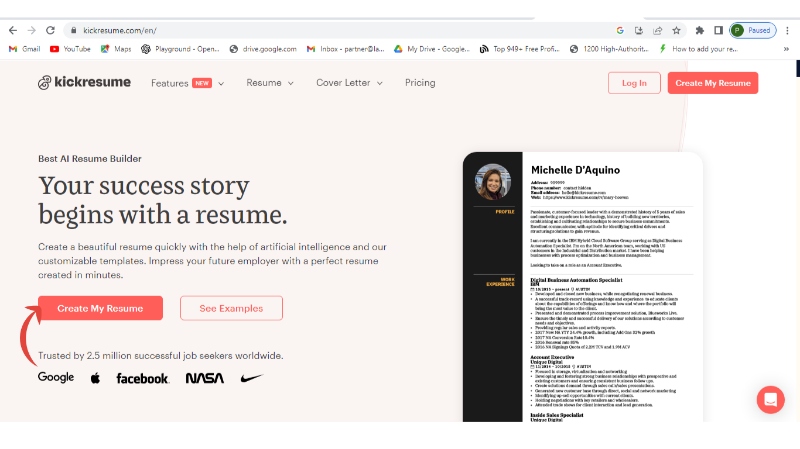Viewport: 800px width, 449px height.
Task: Click the NEW badge beside Features
Action: pos(202,83)
